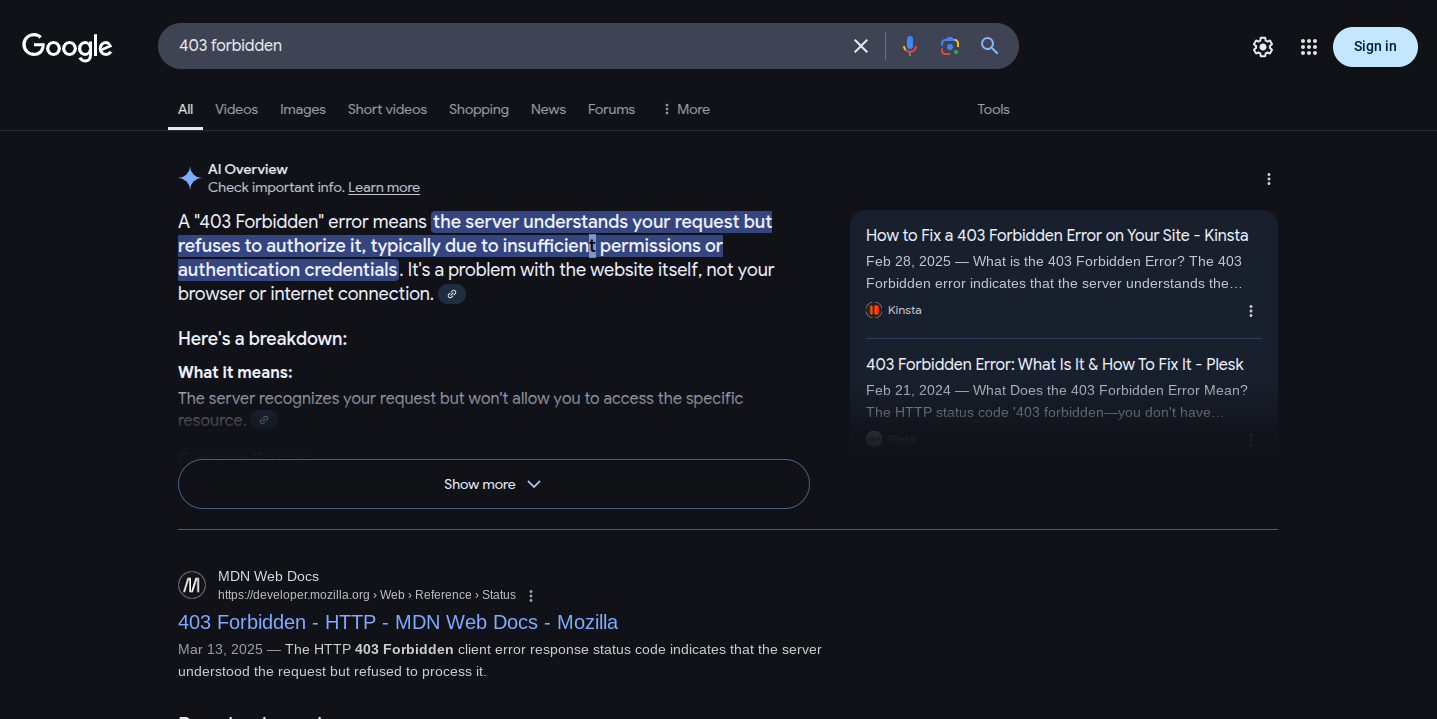Open AI Overview three-dot options
The image size is (1437, 719).
(1269, 179)
